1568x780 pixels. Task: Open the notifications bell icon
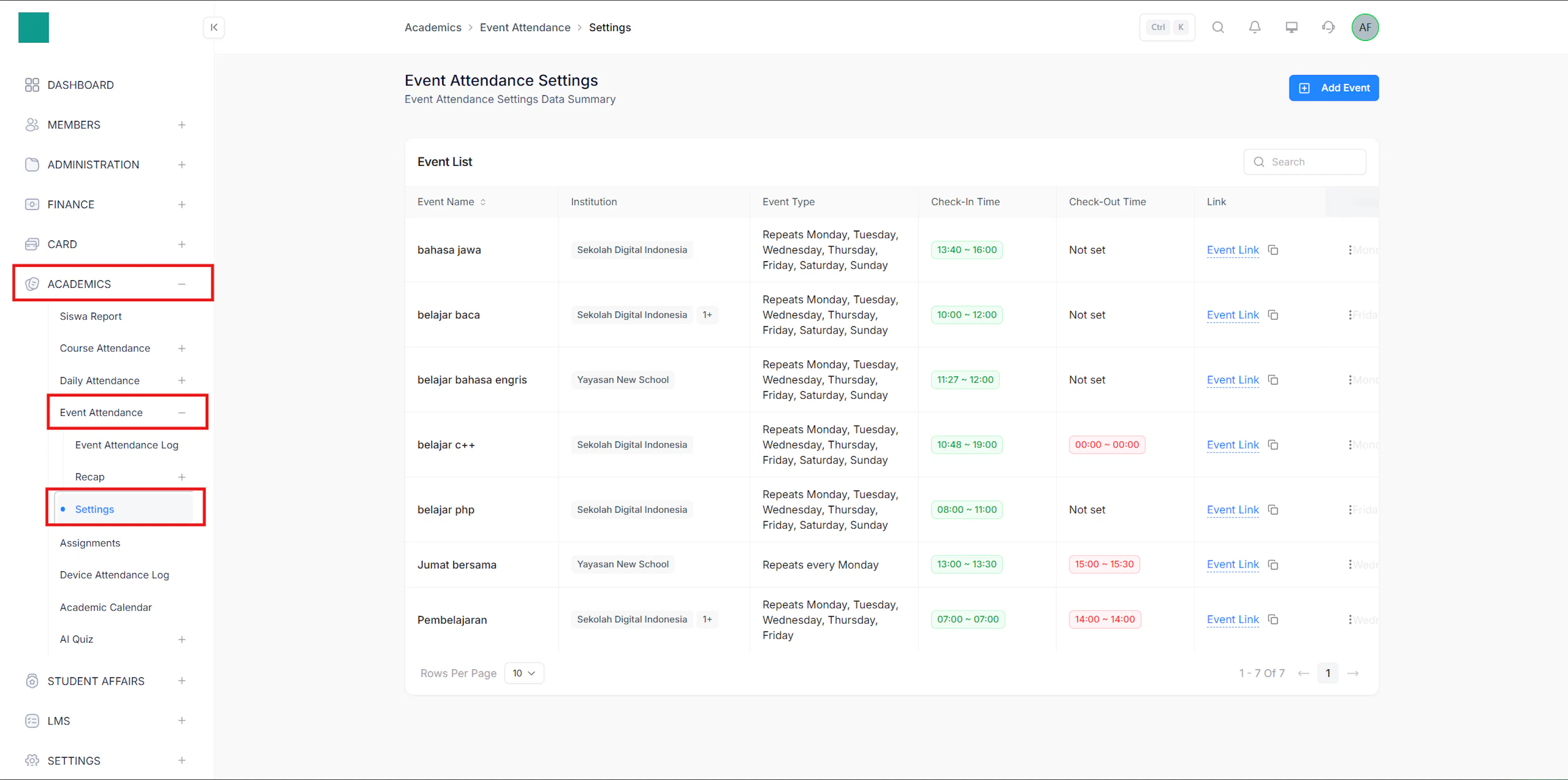[1254, 27]
